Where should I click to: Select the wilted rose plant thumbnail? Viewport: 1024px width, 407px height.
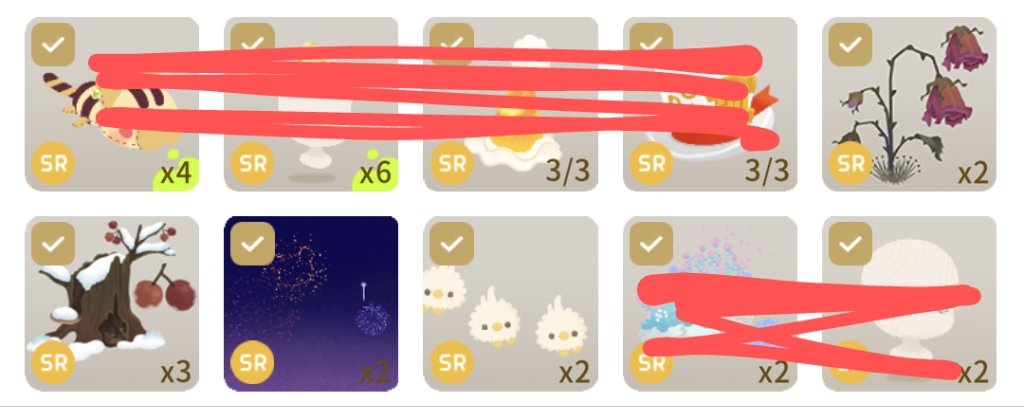click(x=908, y=104)
